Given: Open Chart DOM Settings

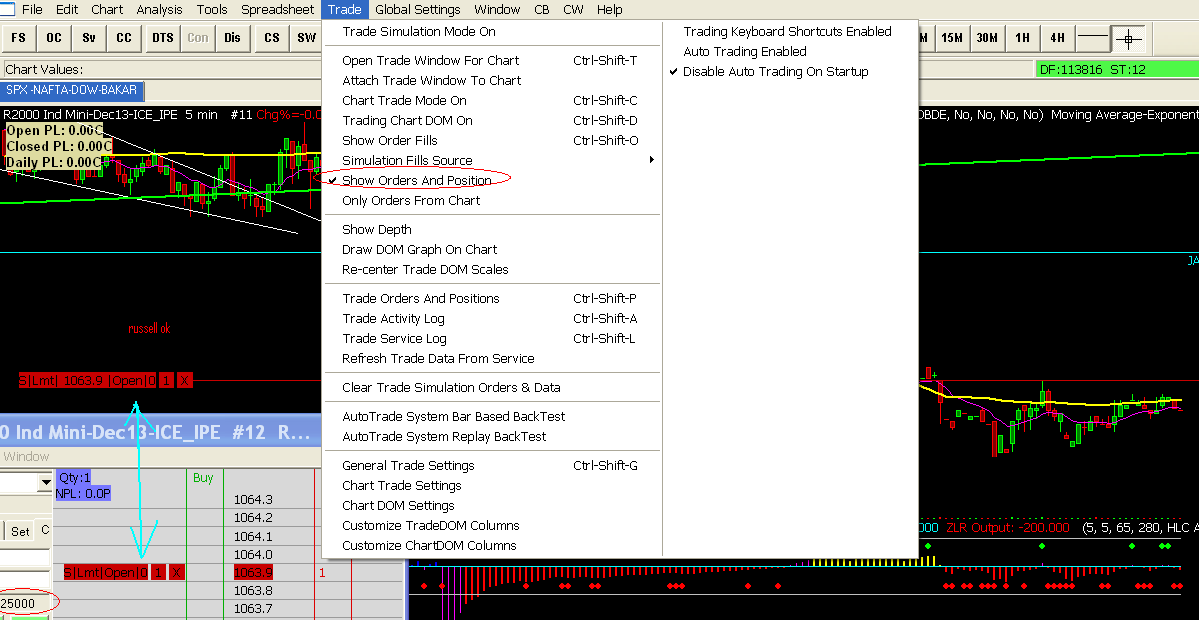Looking at the screenshot, I should [492, 505].
